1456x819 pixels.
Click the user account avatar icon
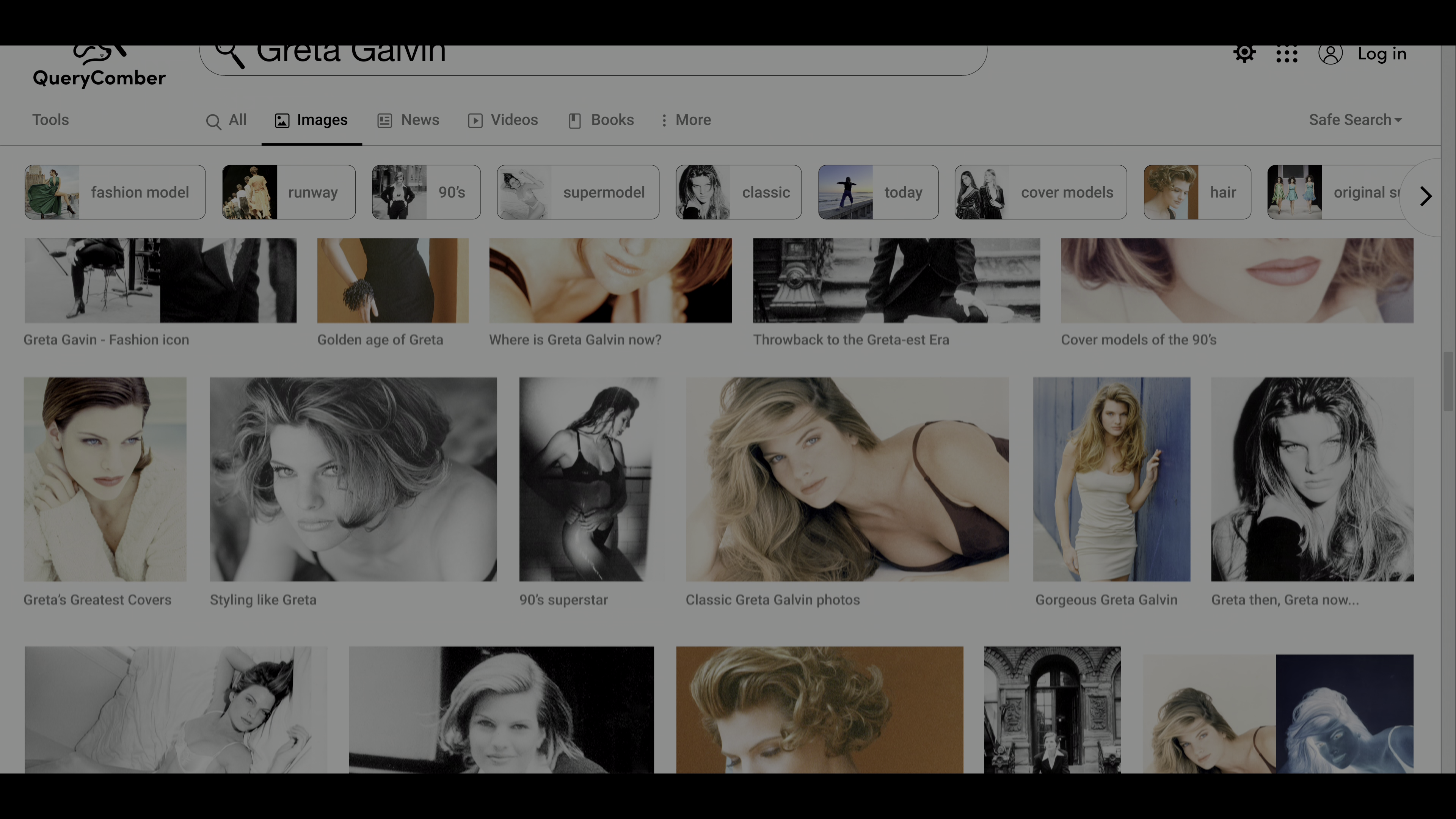tap(1330, 54)
